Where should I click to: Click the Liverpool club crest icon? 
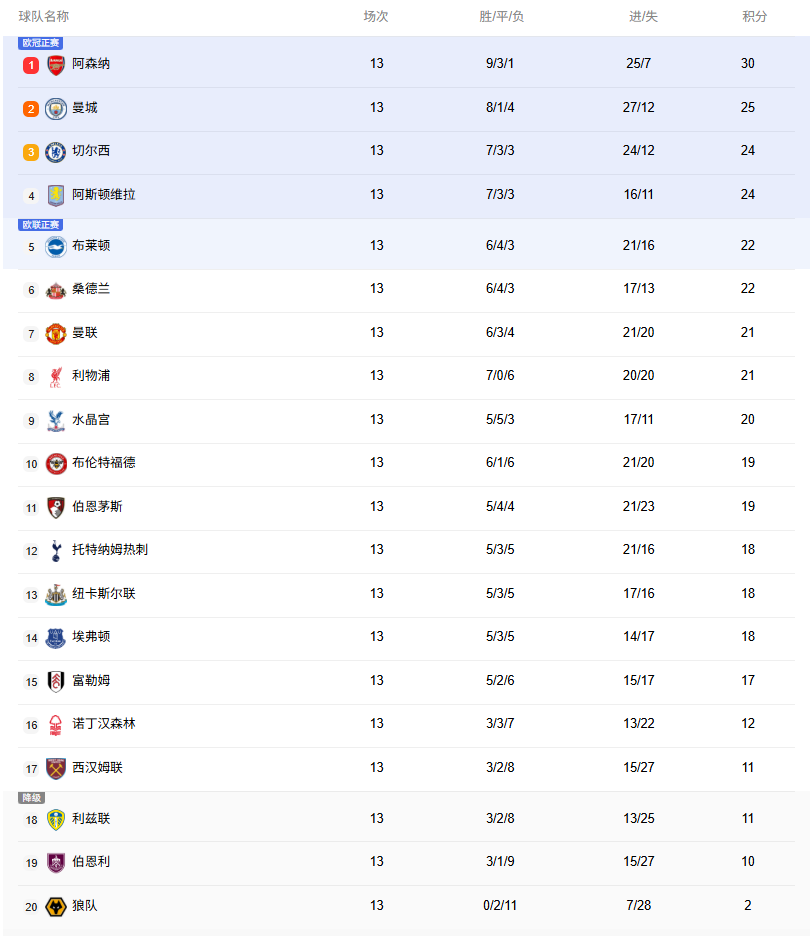coord(56,376)
